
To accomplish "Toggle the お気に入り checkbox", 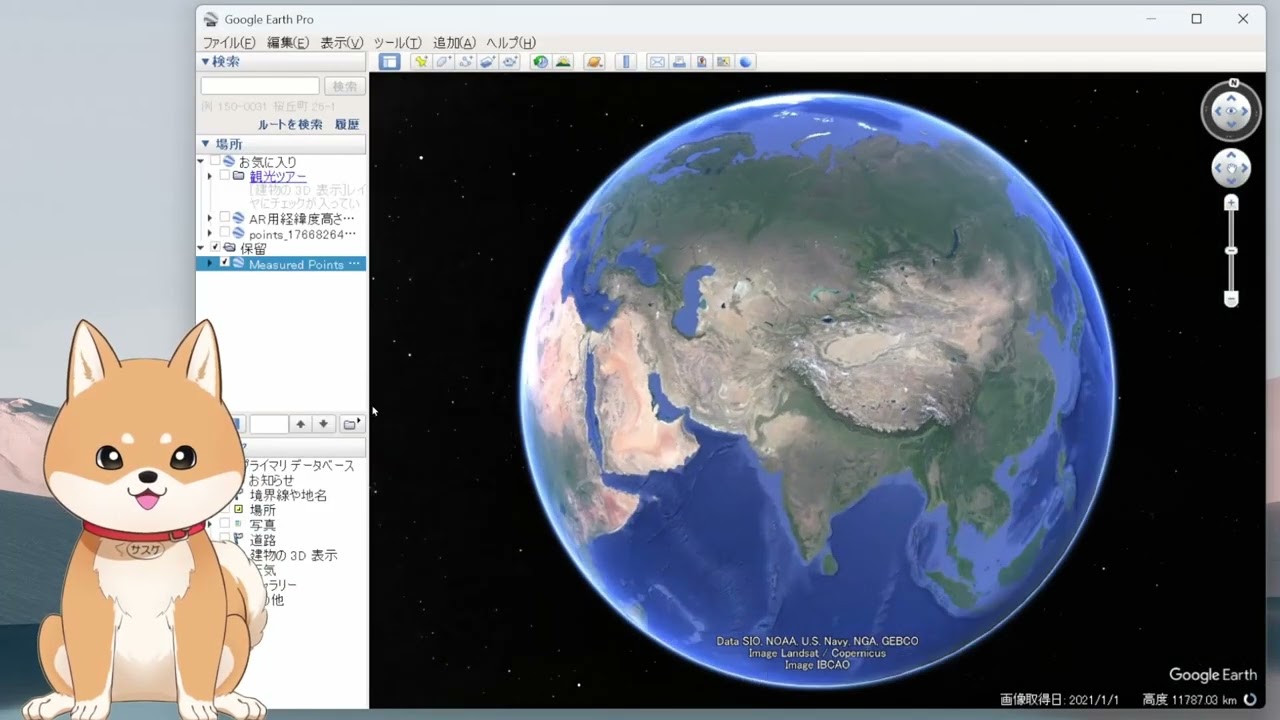I will 214,161.
